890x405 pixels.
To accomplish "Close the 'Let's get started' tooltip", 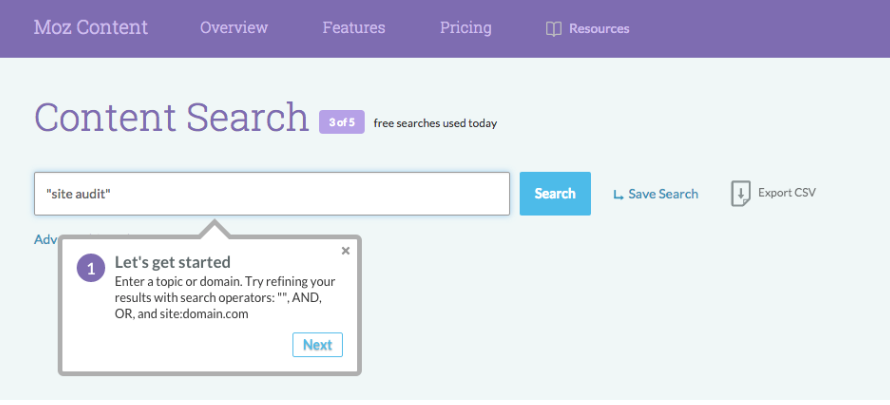I will pos(346,251).
